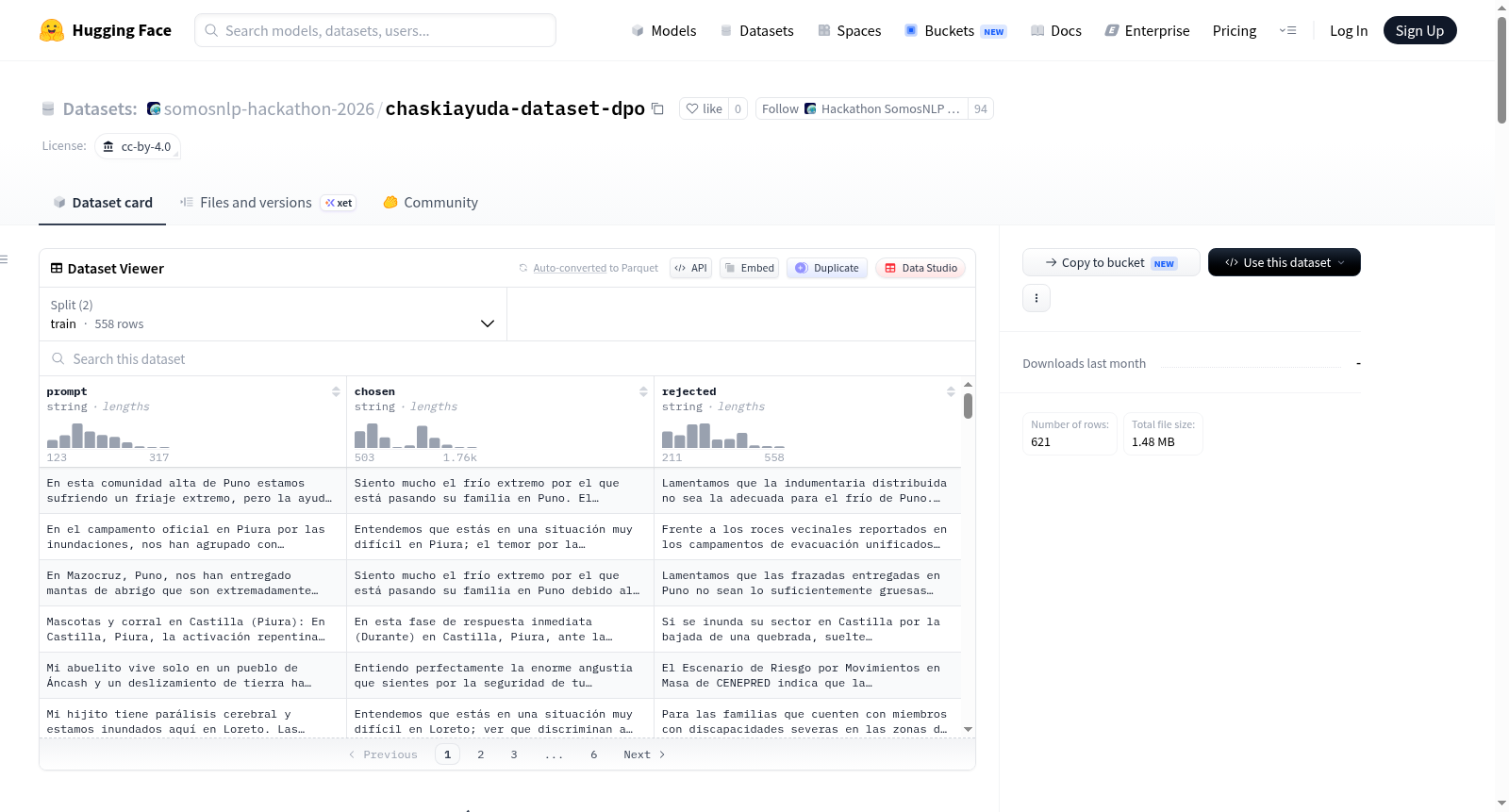Open Data Studio
1509x812 pixels.
(920, 268)
